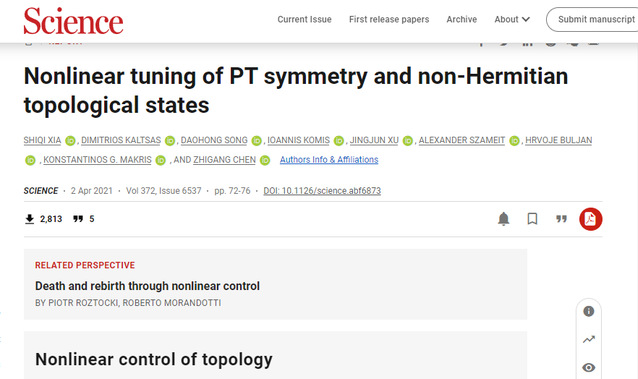Expand the About dropdown menu
Image resolution: width=638 pixels, height=379 pixels.
click(512, 19)
